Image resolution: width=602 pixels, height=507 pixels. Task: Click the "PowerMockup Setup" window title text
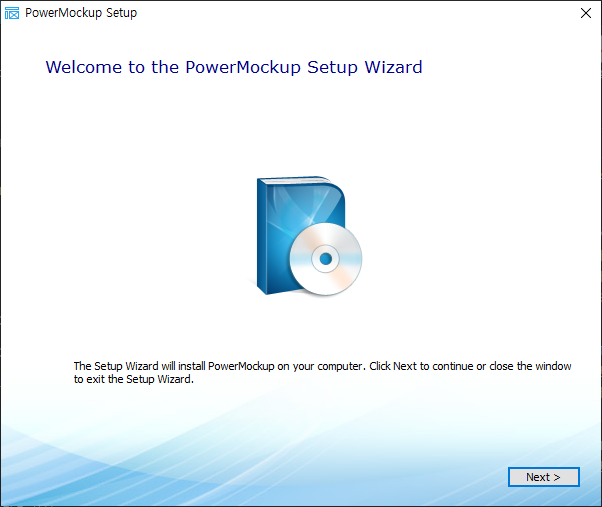[x=81, y=13]
